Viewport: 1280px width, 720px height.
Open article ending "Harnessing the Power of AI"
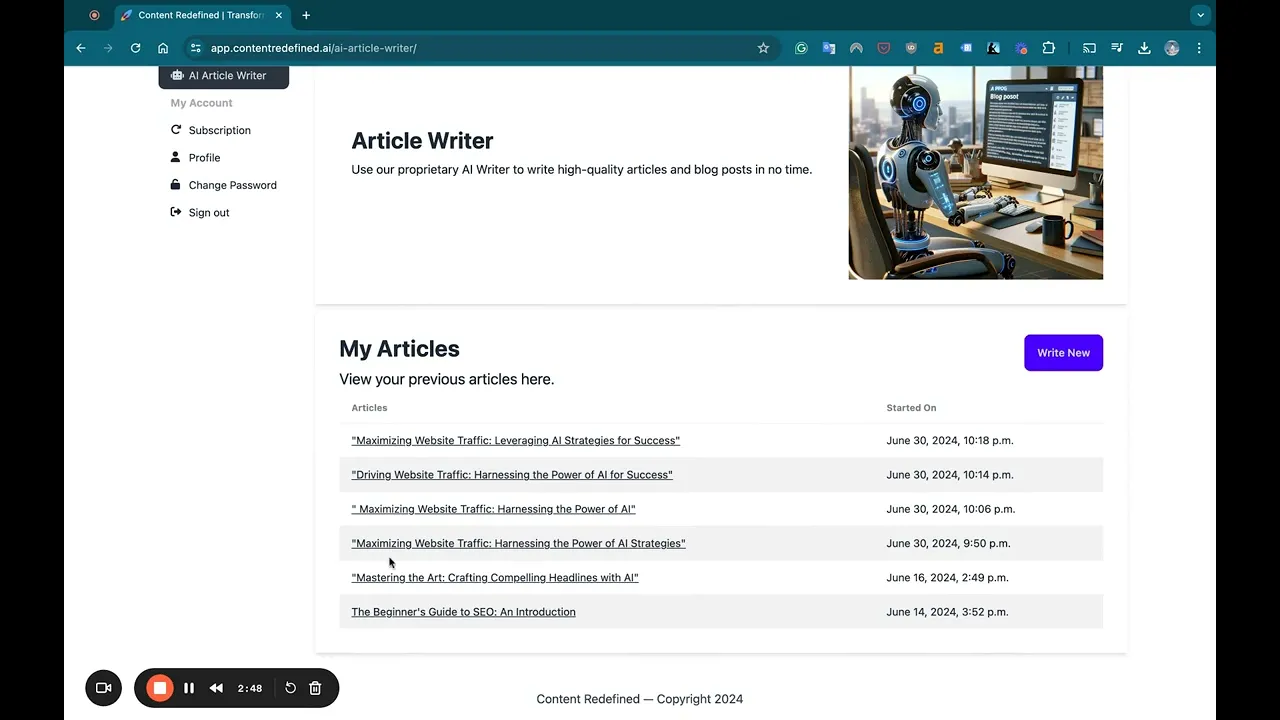tap(493, 509)
